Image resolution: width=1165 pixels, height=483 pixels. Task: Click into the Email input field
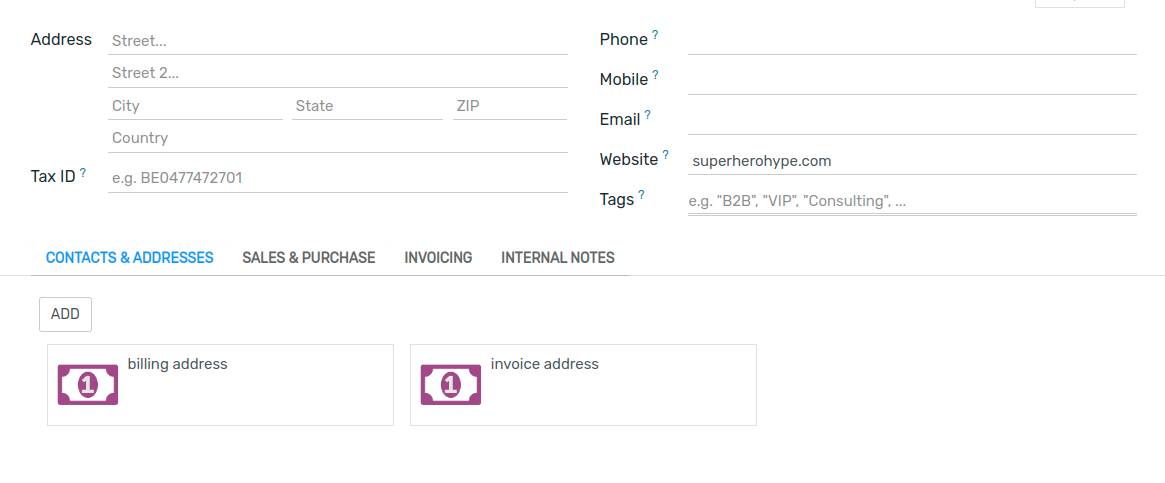point(911,120)
